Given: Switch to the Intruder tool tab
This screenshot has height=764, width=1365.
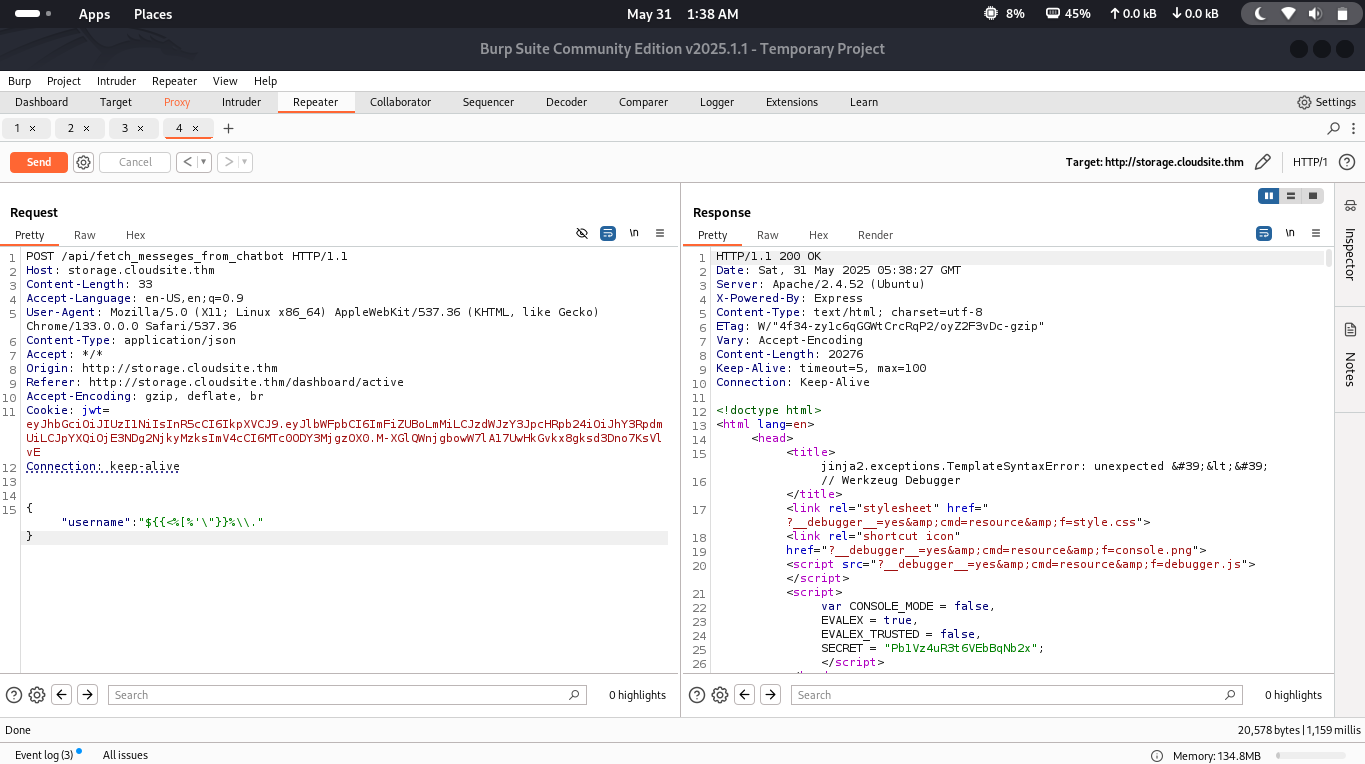Looking at the screenshot, I should [x=241, y=102].
